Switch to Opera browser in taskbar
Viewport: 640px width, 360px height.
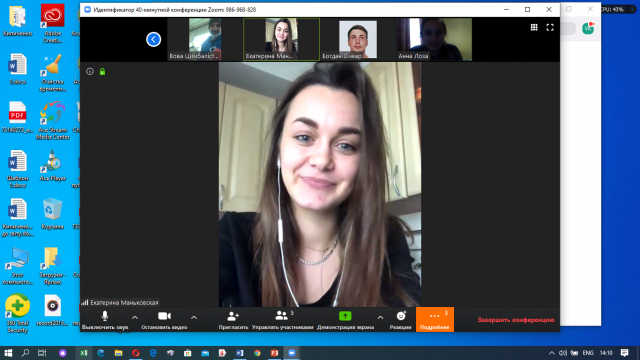pyautogui.click(x=136, y=353)
